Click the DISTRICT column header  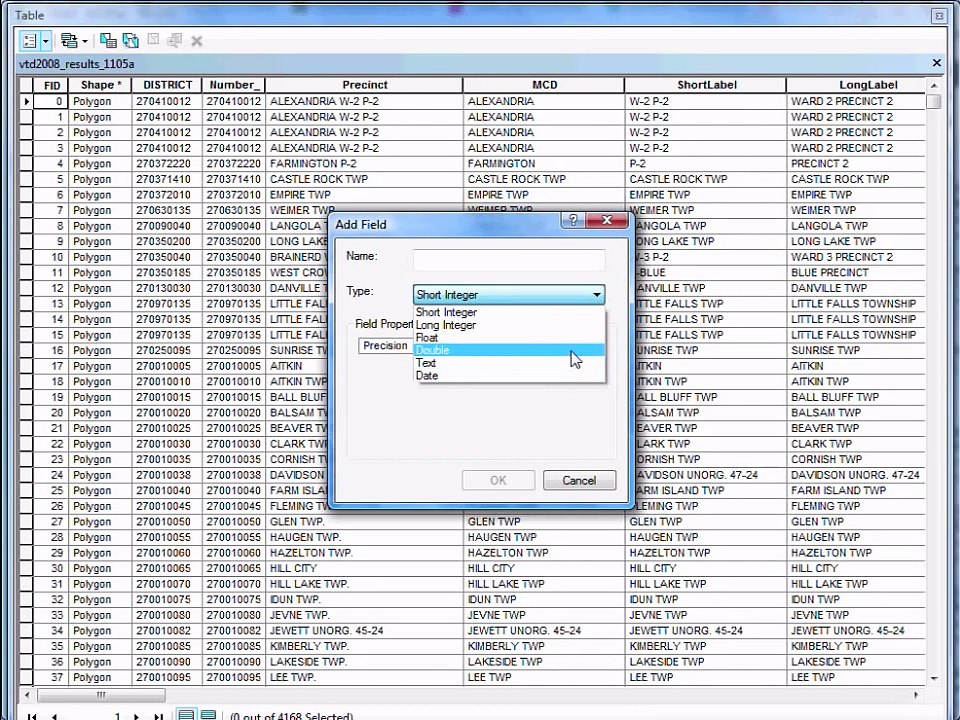click(167, 85)
